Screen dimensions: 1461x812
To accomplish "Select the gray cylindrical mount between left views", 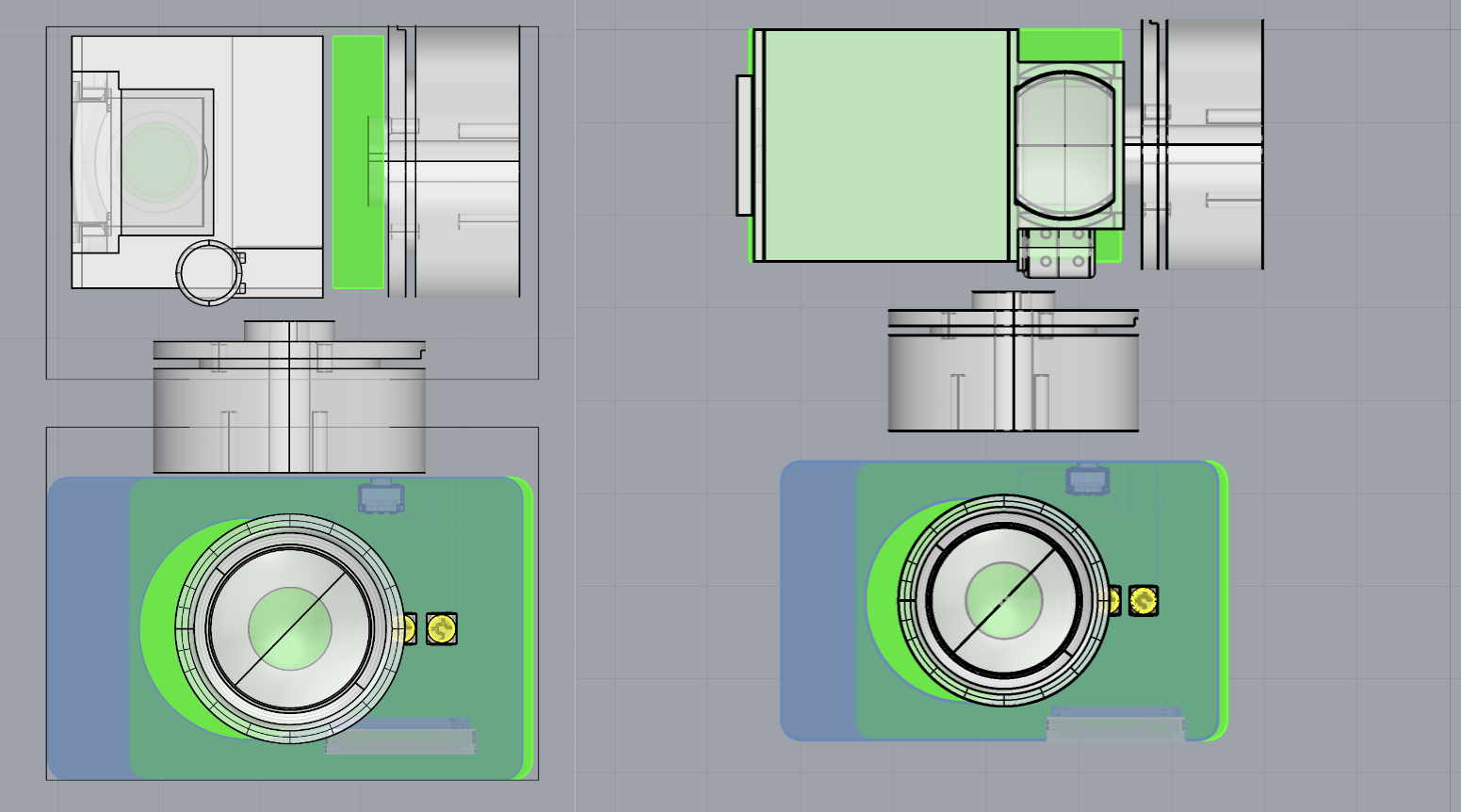I will 289,397.
